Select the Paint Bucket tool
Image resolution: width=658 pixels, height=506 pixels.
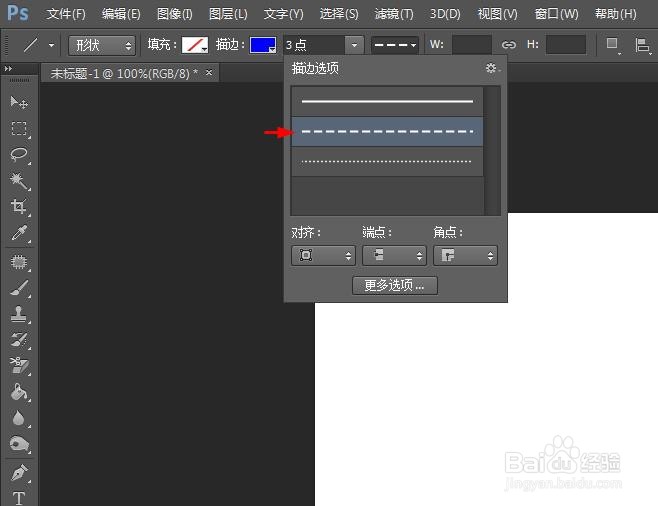[18, 392]
